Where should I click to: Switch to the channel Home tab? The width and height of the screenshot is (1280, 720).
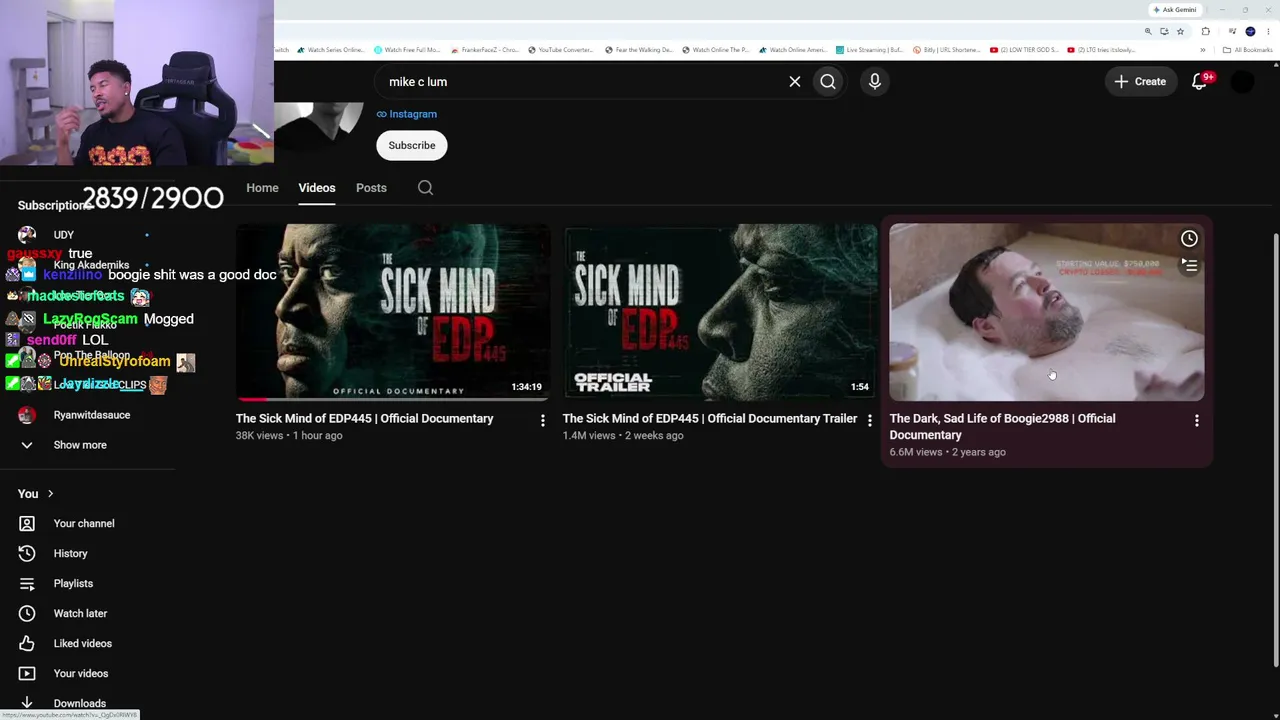pyautogui.click(x=262, y=188)
